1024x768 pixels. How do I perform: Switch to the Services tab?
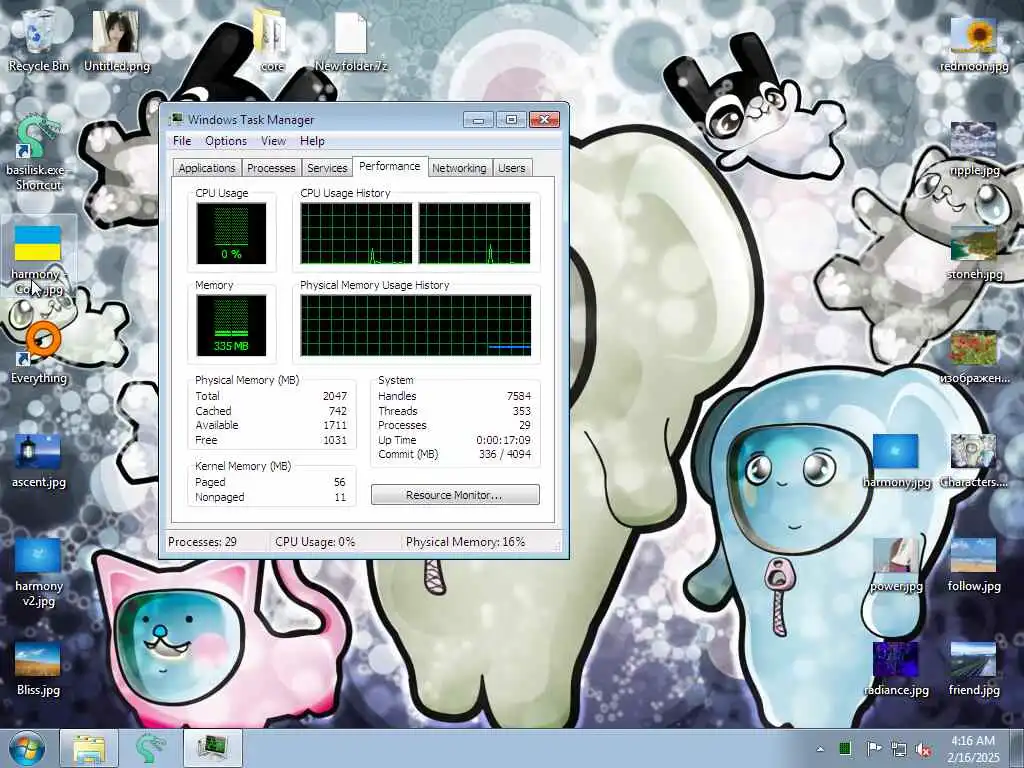click(x=327, y=168)
